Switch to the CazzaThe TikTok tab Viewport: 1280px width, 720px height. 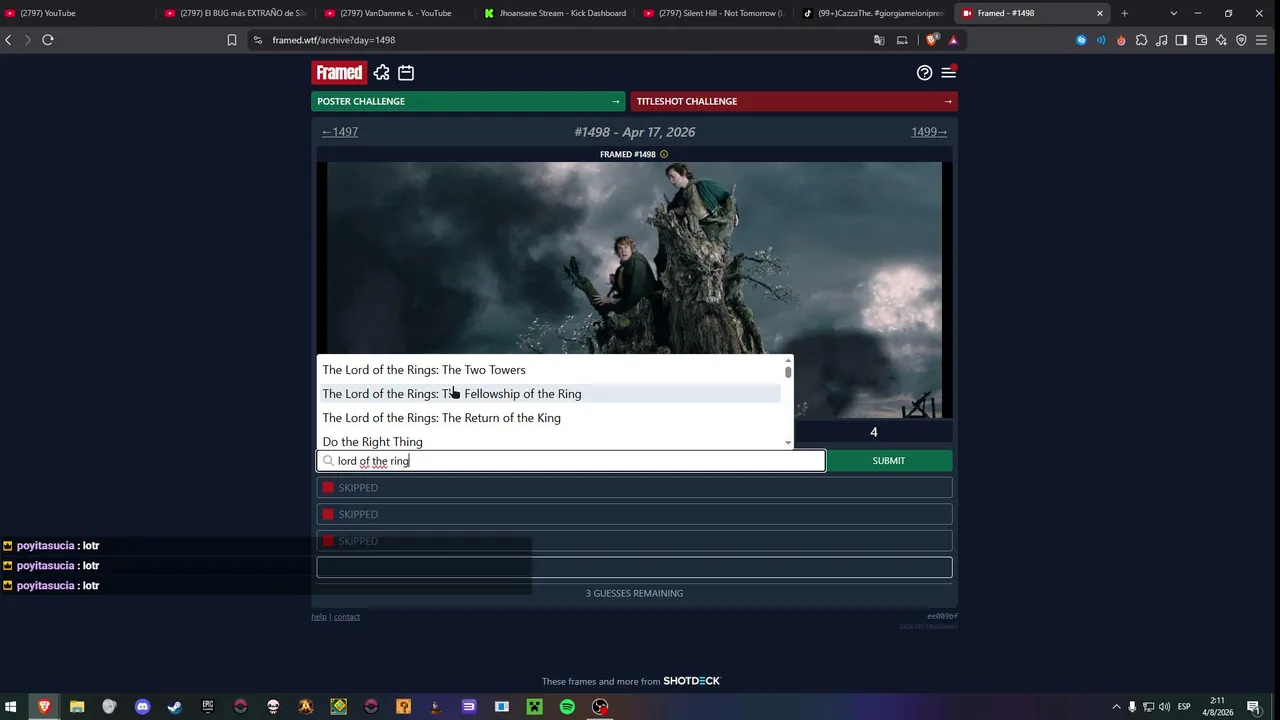[x=873, y=13]
